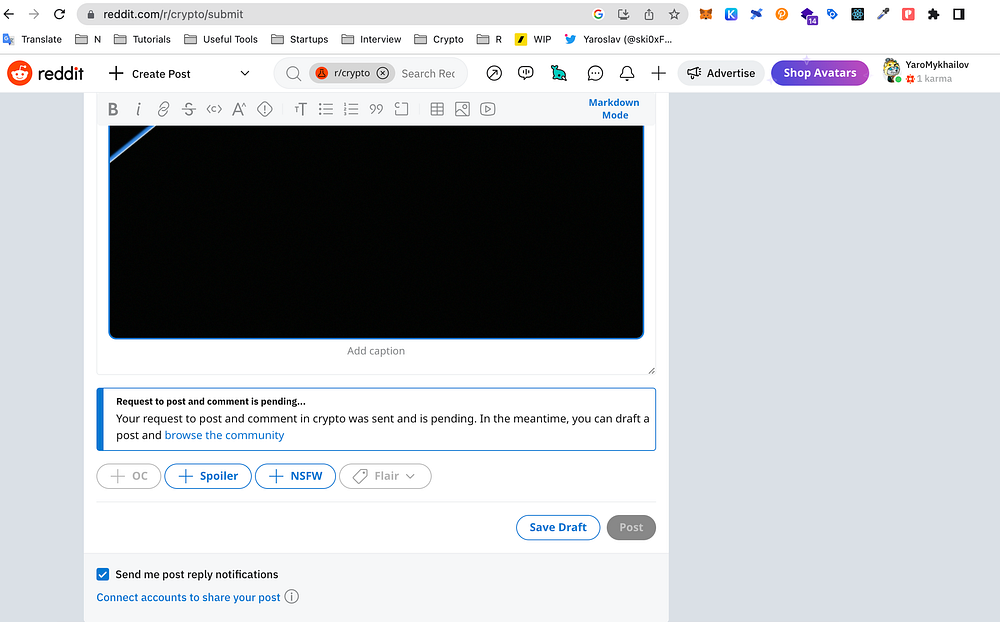Toggle the Spoiler tag on the post

pos(208,476)
